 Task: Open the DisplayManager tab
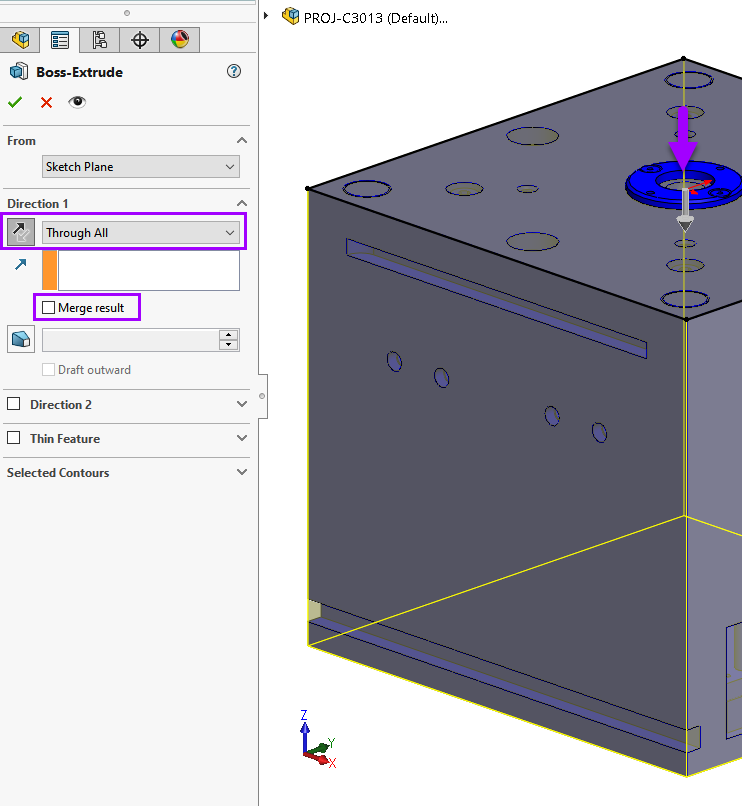click(x=179, y=40)
